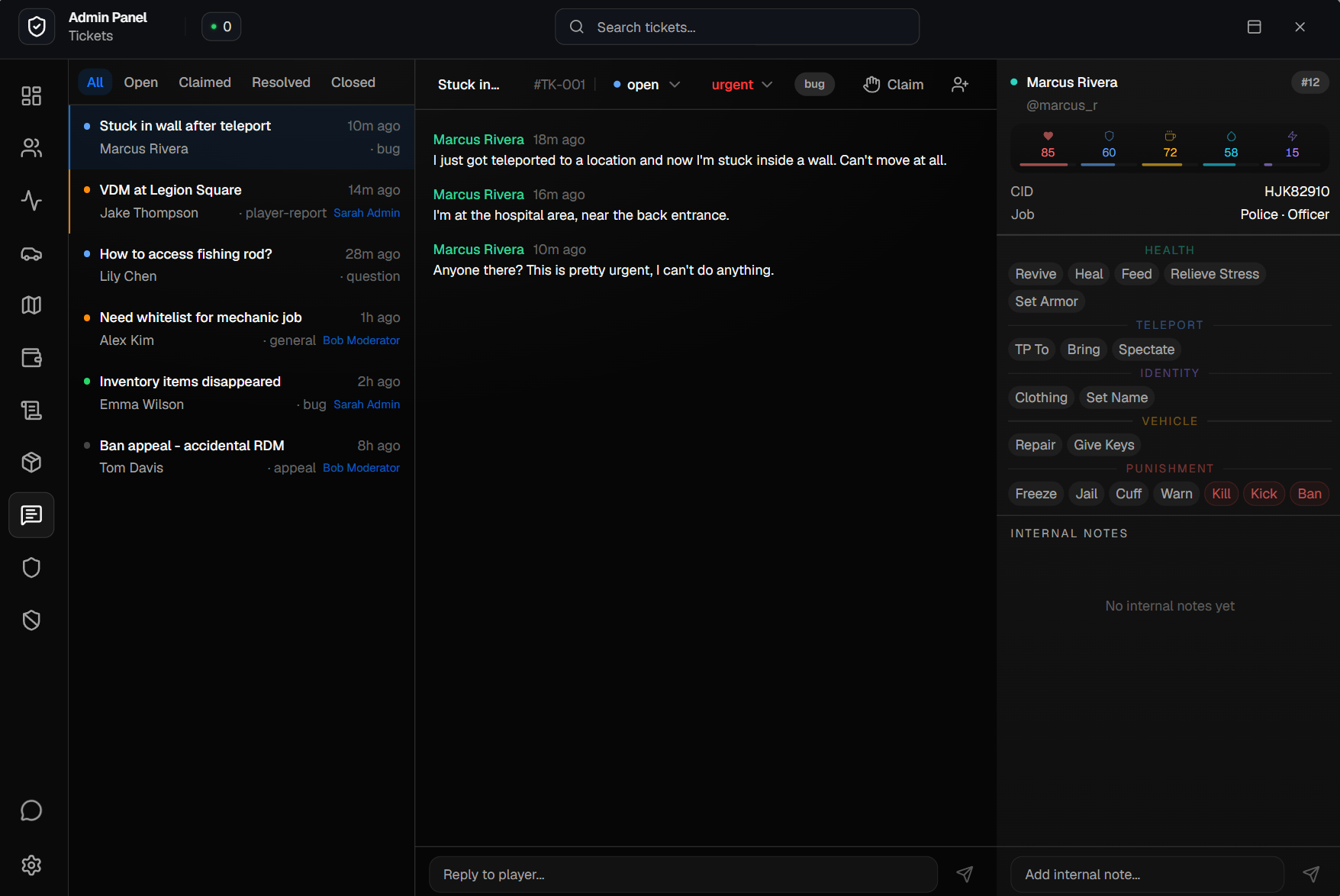Click the wallet icon in sidebar
Viewport: 1340px width, 896px height.
coord(31,358)
